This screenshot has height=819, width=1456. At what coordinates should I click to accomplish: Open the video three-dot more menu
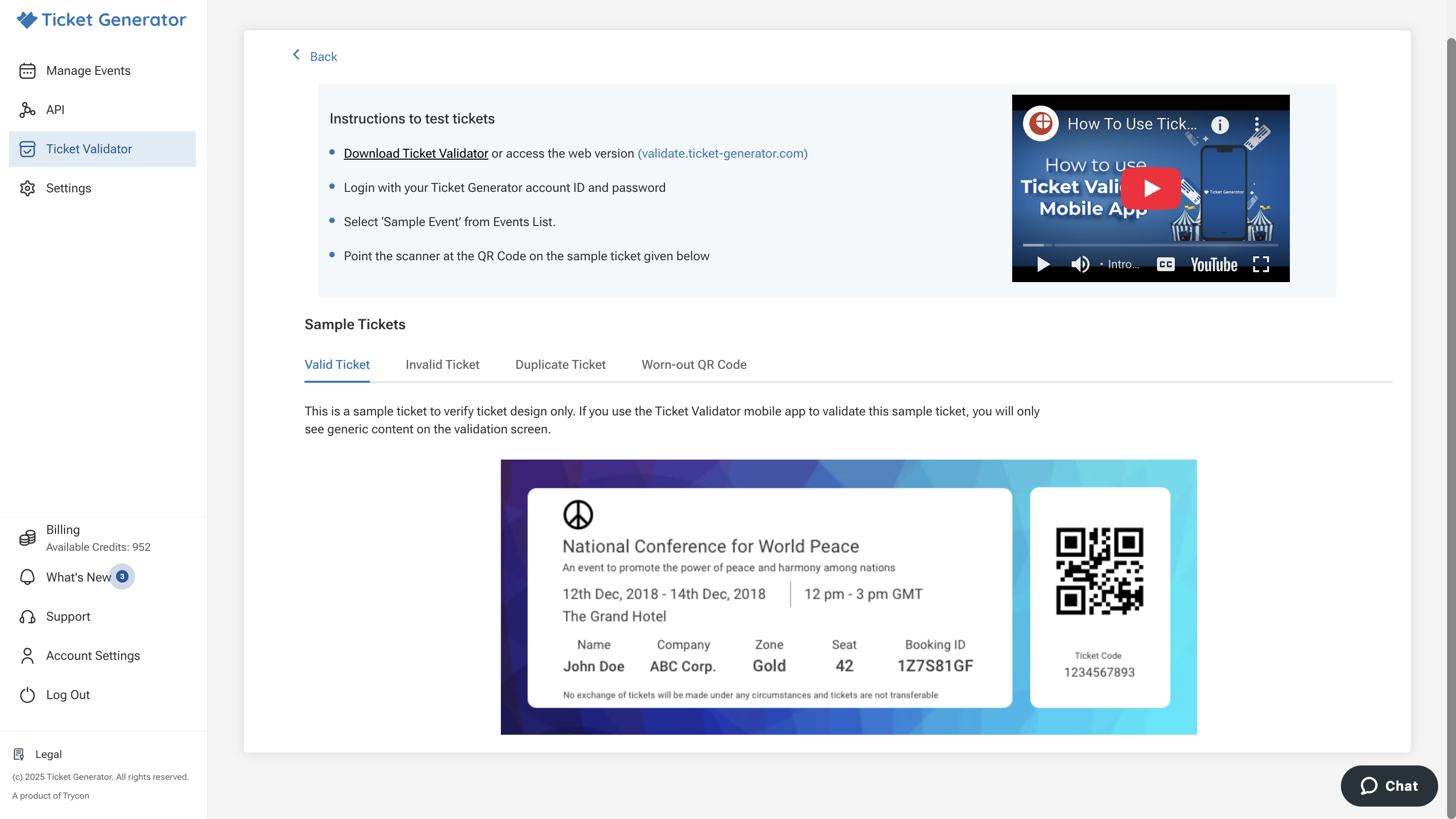pos(1257,124)
